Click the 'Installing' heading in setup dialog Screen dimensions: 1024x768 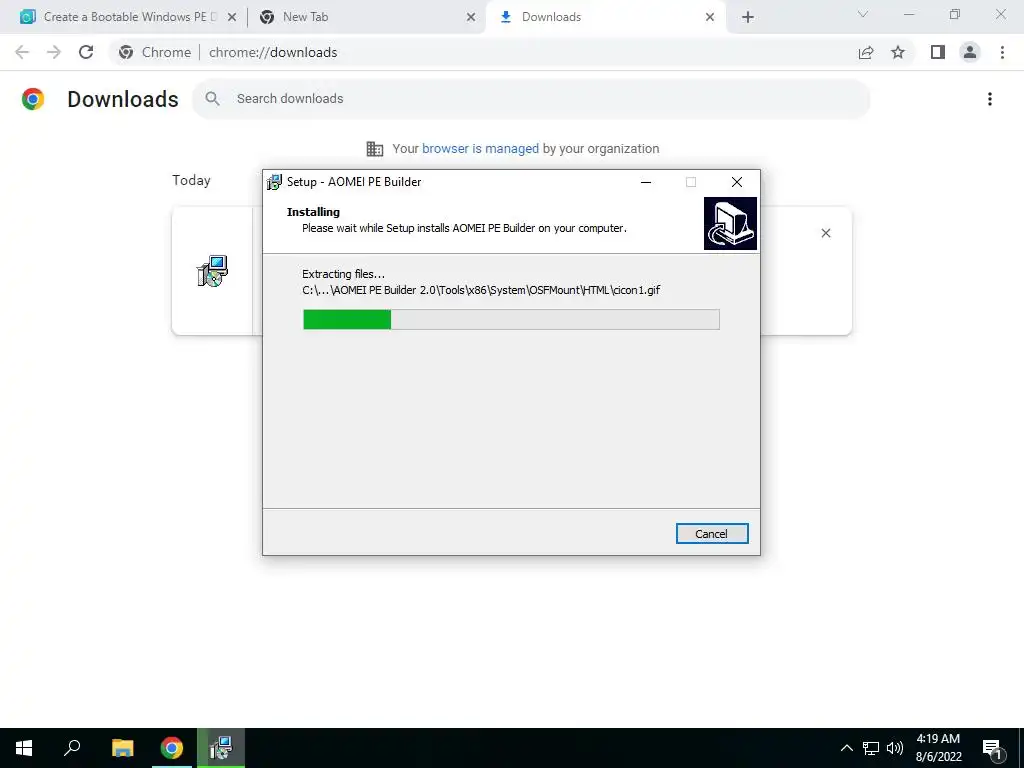coord(313,212)
